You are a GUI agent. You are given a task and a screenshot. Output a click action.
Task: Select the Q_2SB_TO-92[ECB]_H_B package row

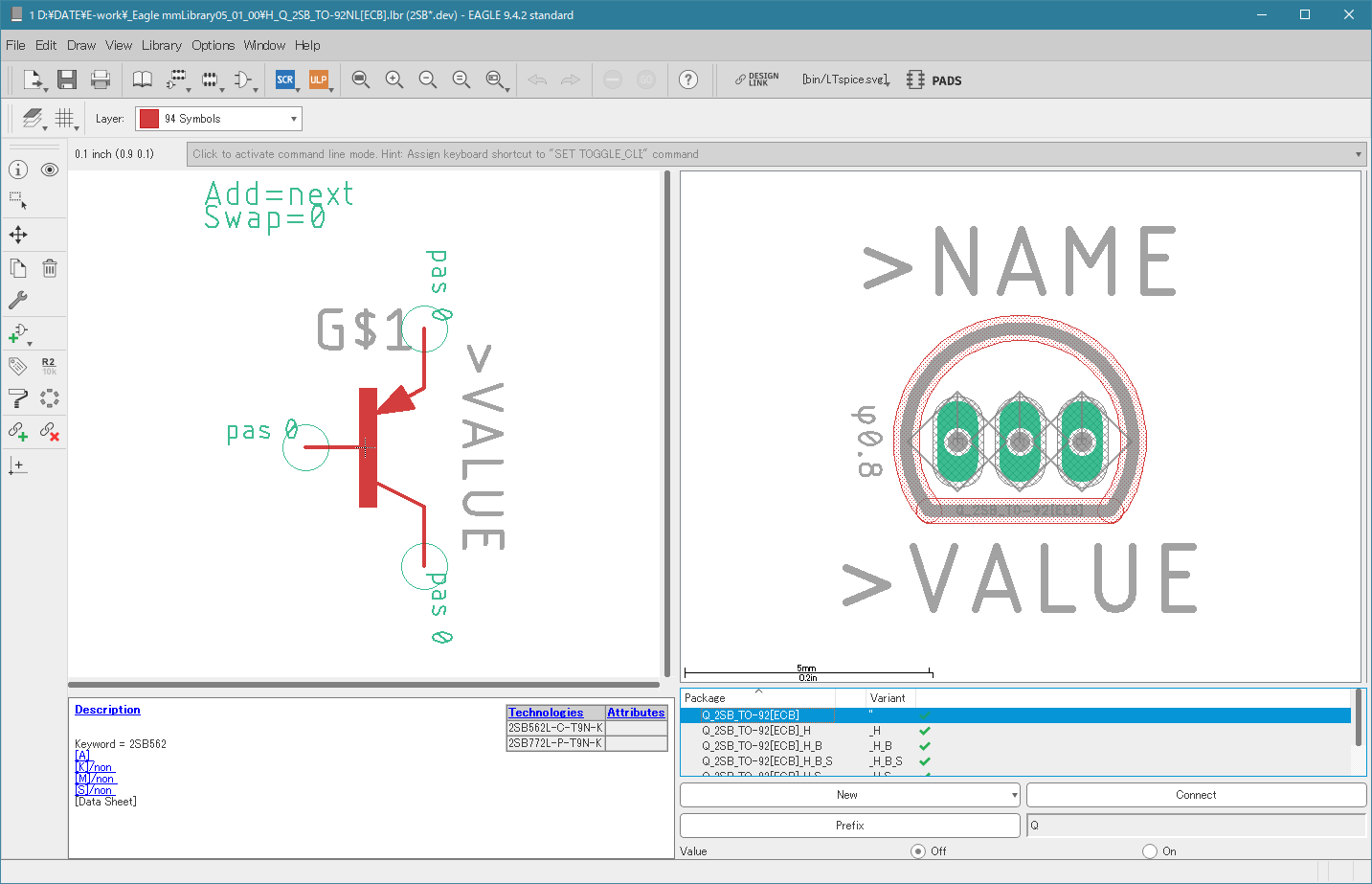point(761,746)
